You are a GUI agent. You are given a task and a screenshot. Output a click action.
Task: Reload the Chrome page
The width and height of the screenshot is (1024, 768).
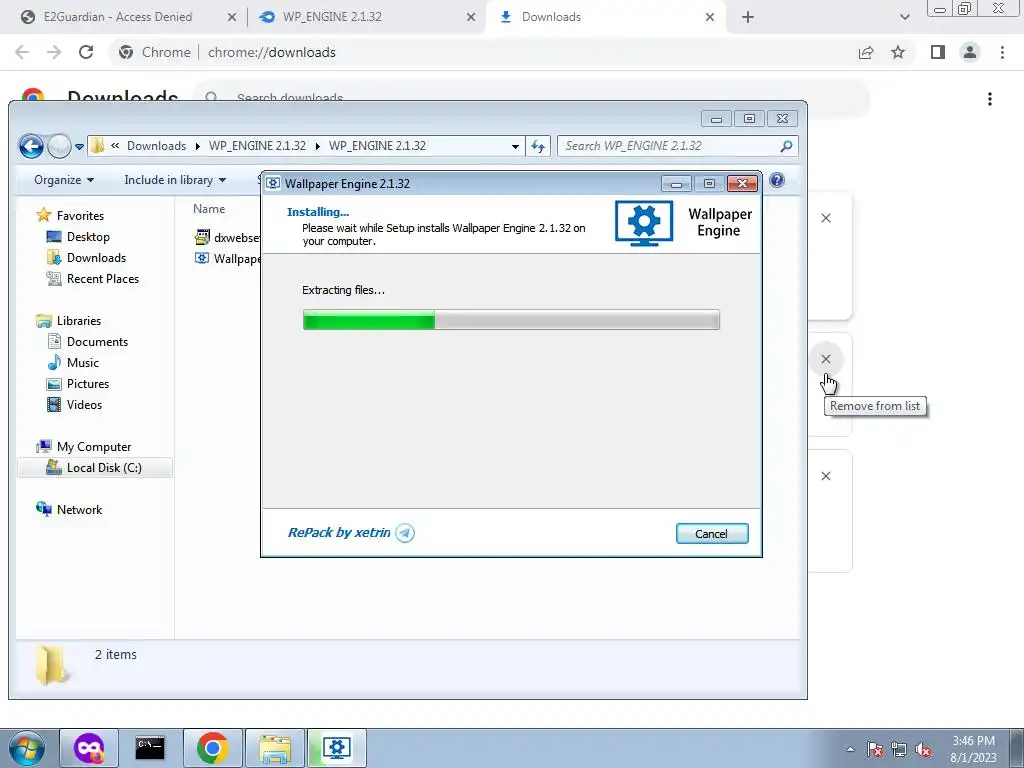pyautogui.click(x=86, y=52)
